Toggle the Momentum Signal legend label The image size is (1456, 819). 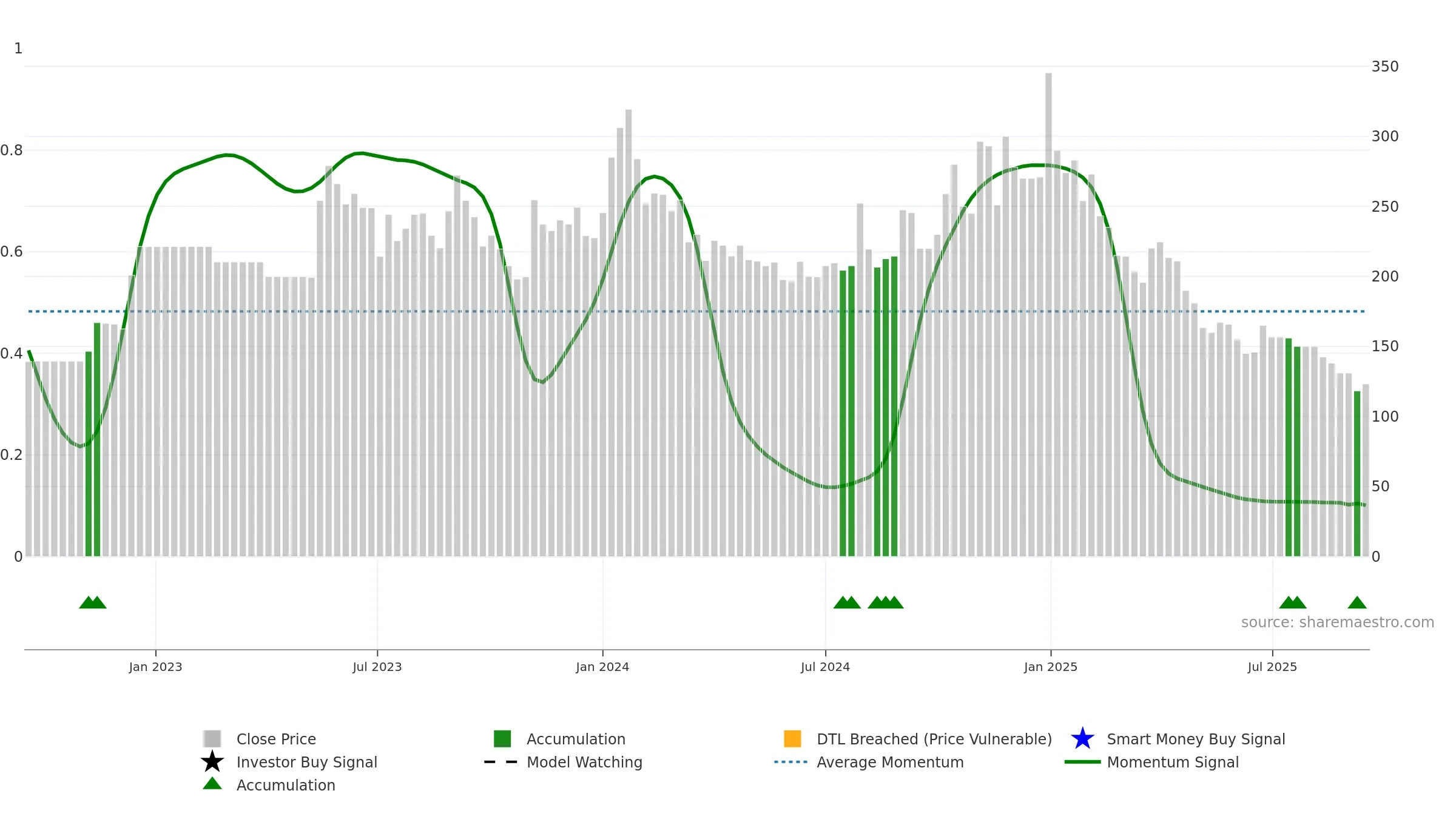[x=1173, y=762]
